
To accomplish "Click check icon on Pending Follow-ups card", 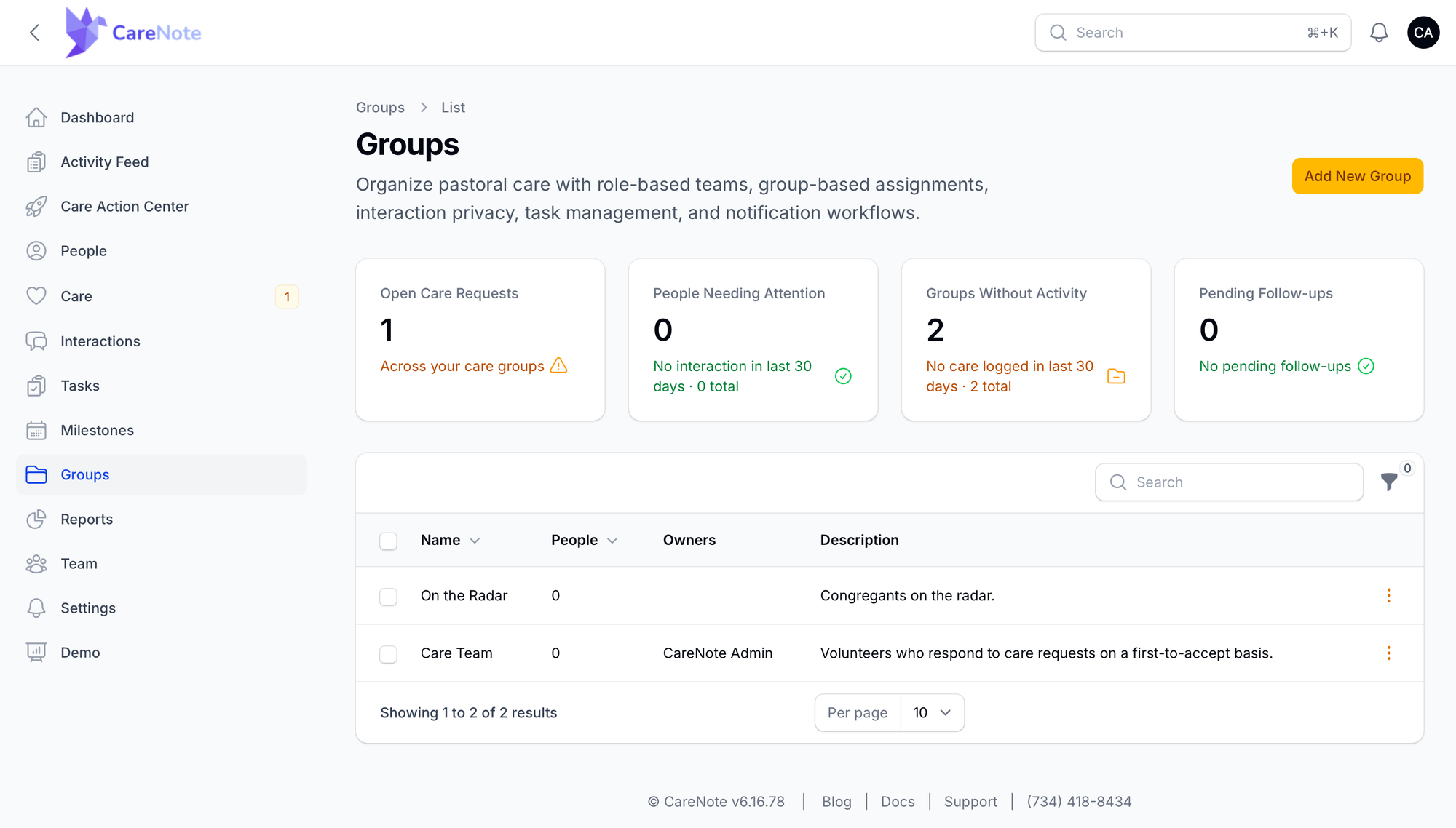I will pos(1366,366).
